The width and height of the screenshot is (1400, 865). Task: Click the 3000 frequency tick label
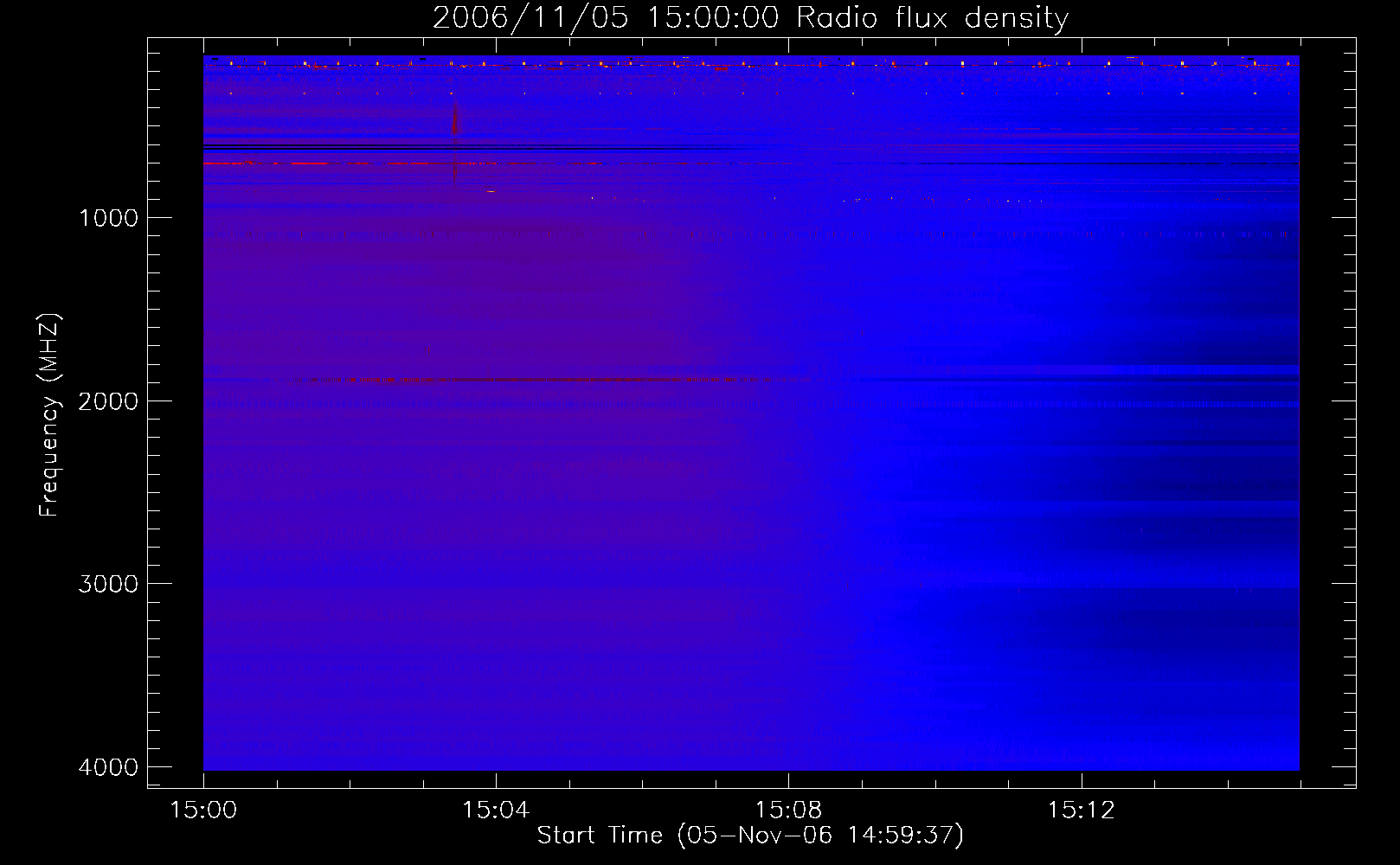(108, 584)
